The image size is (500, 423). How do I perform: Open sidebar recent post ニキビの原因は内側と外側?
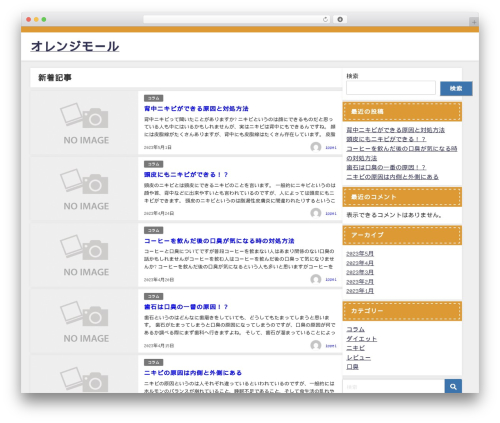point(393,177)
